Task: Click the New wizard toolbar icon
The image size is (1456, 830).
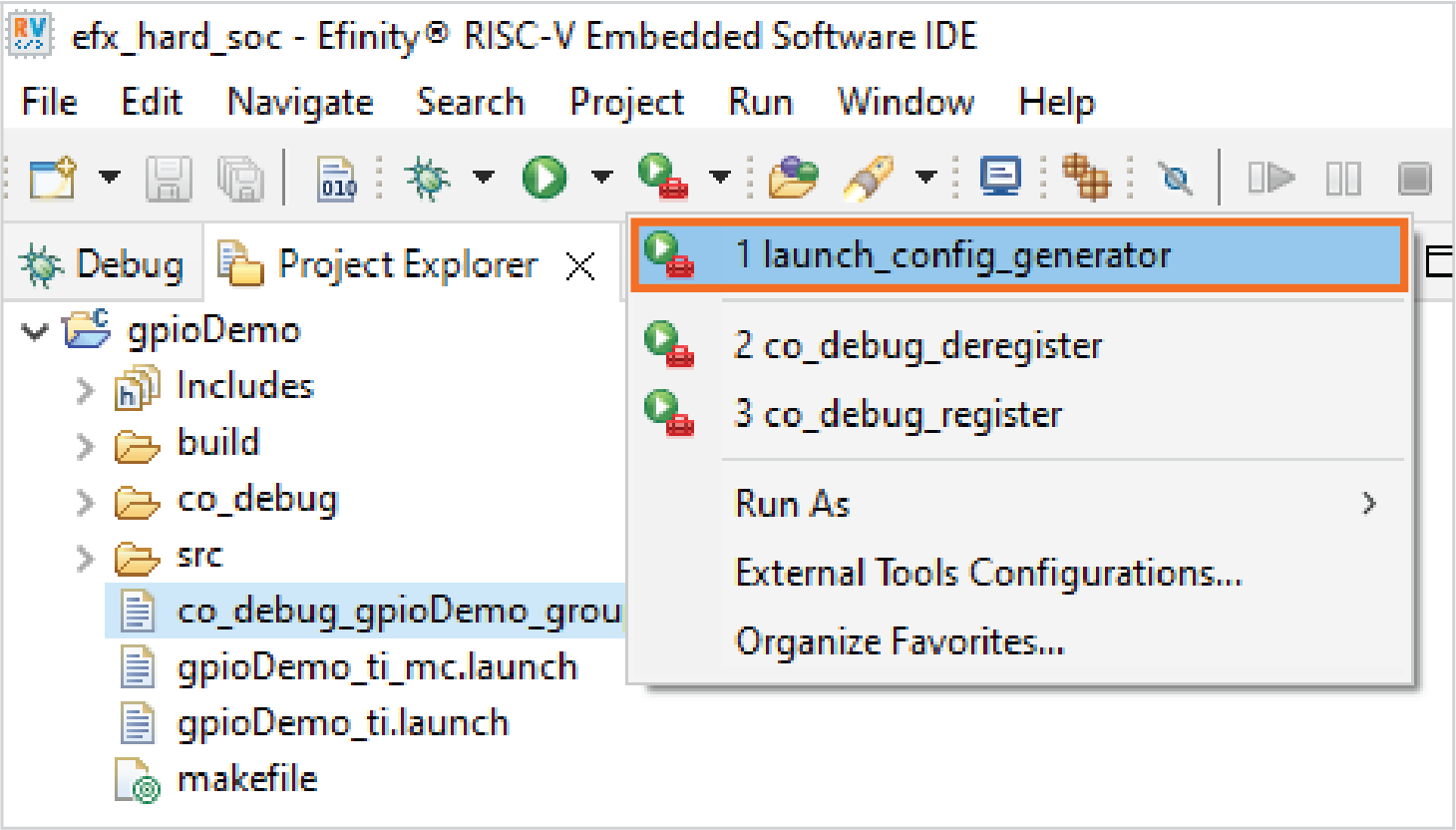Action: (53, 179)
